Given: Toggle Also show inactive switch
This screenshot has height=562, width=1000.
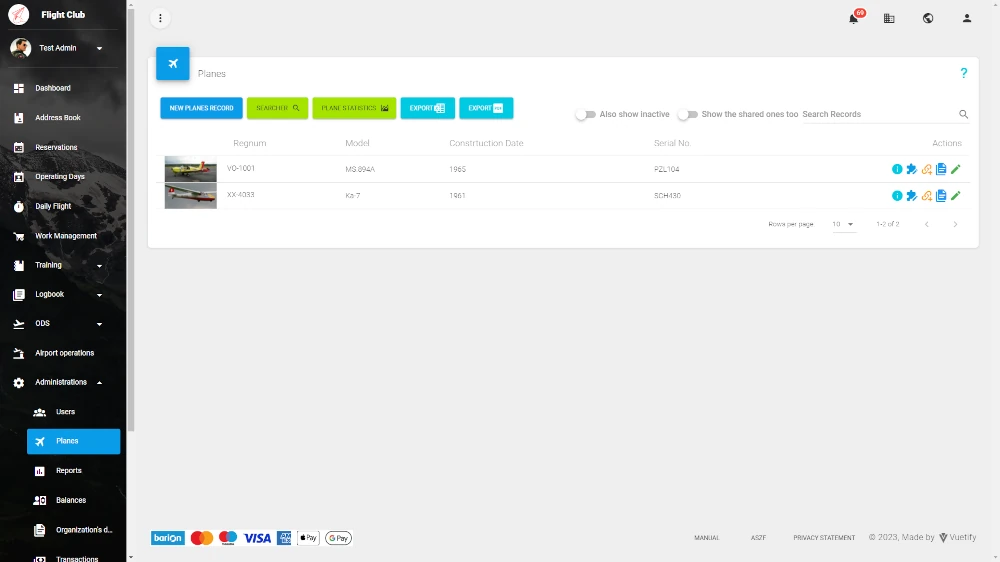Looking at the screenshot, I should tap(585, 114).
